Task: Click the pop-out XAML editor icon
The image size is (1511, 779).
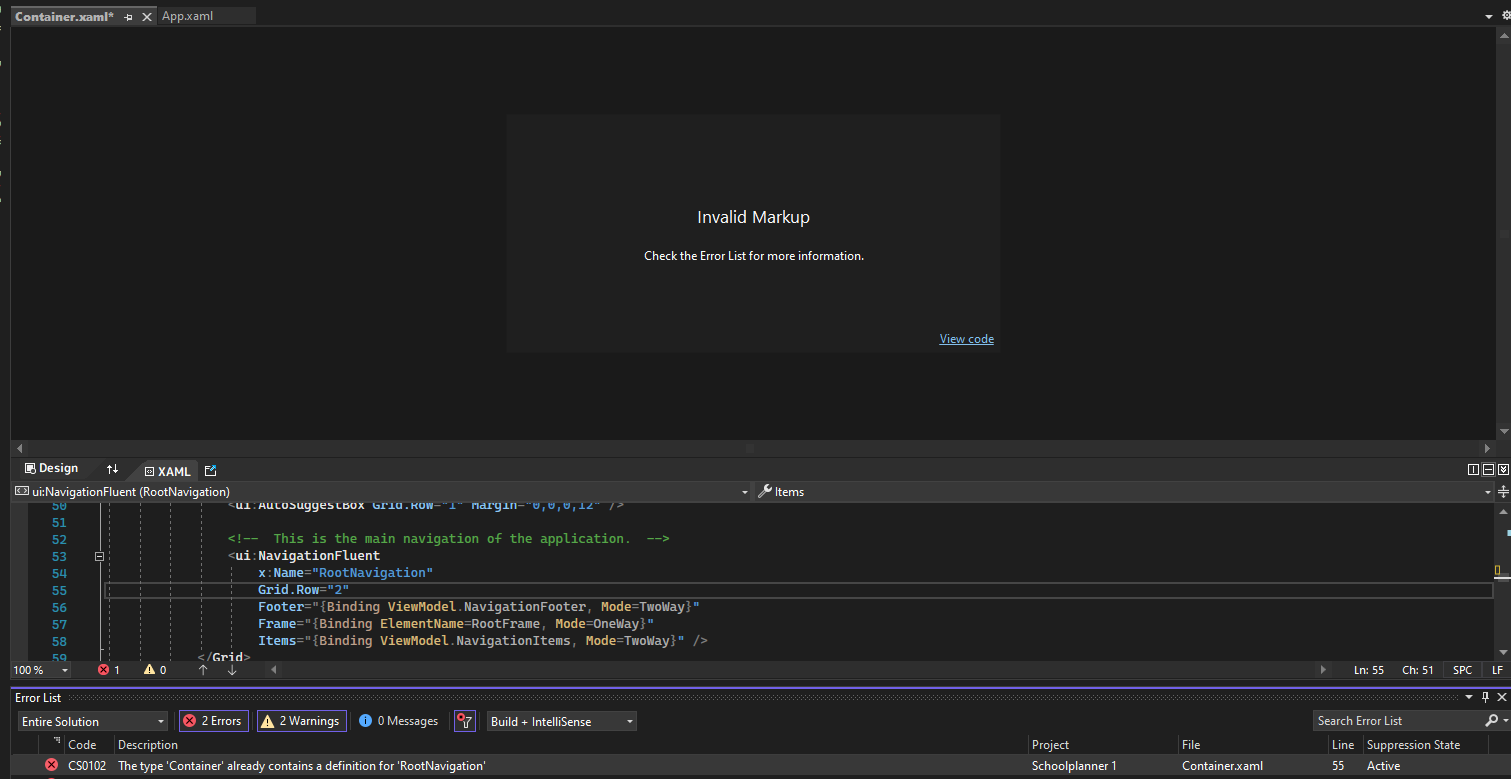Action: (210, 470)
